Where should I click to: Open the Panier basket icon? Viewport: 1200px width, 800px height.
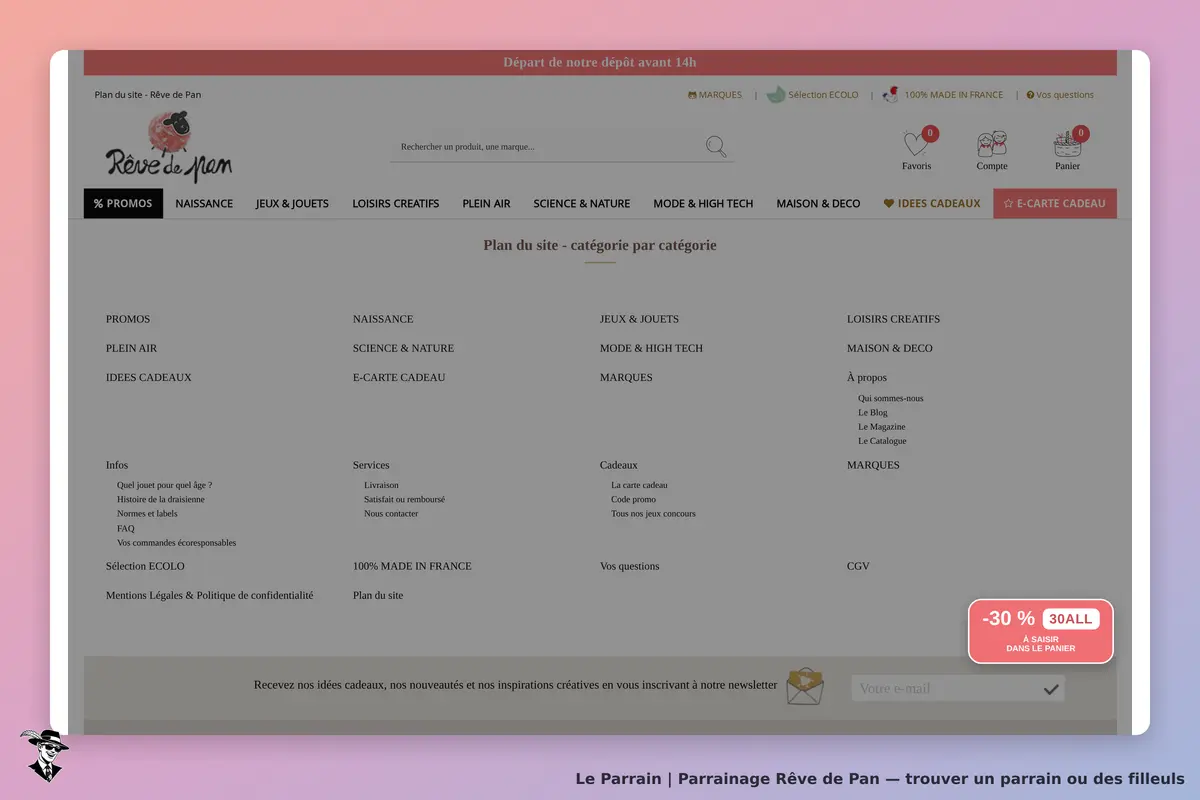pos(1068,144)
